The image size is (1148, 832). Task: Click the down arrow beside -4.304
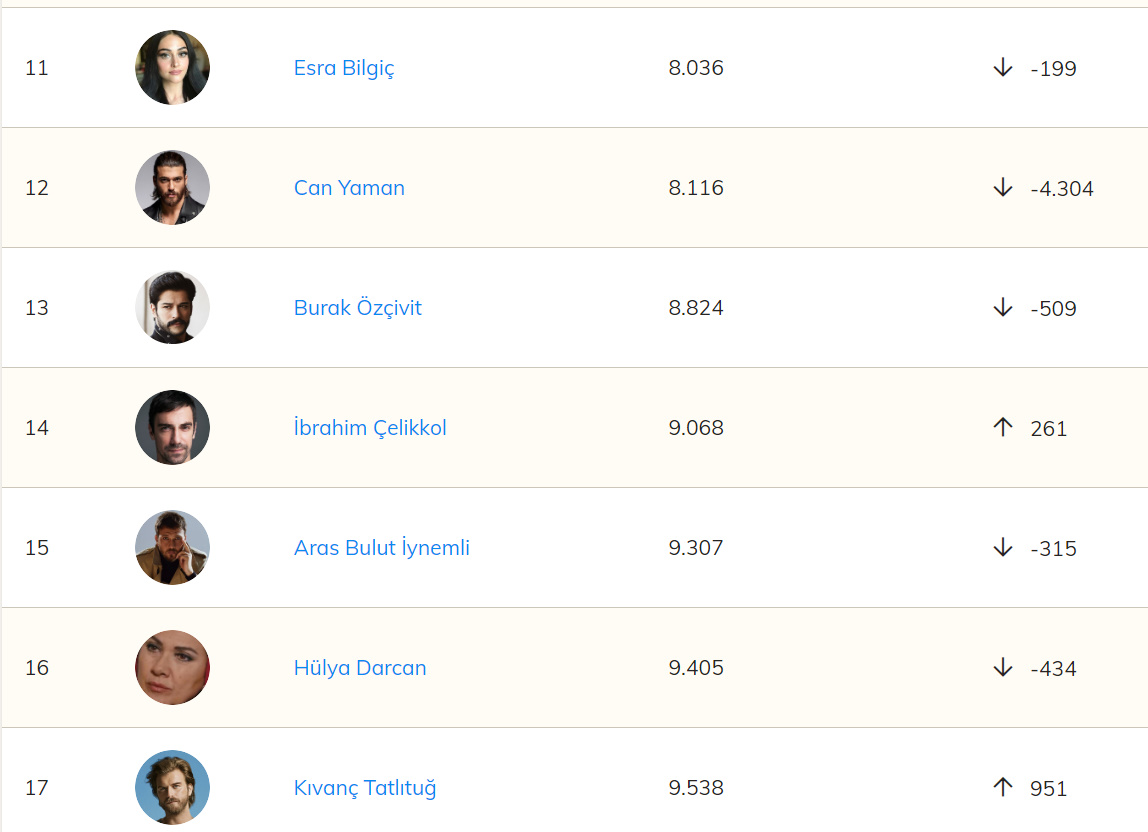point(1003,188)
